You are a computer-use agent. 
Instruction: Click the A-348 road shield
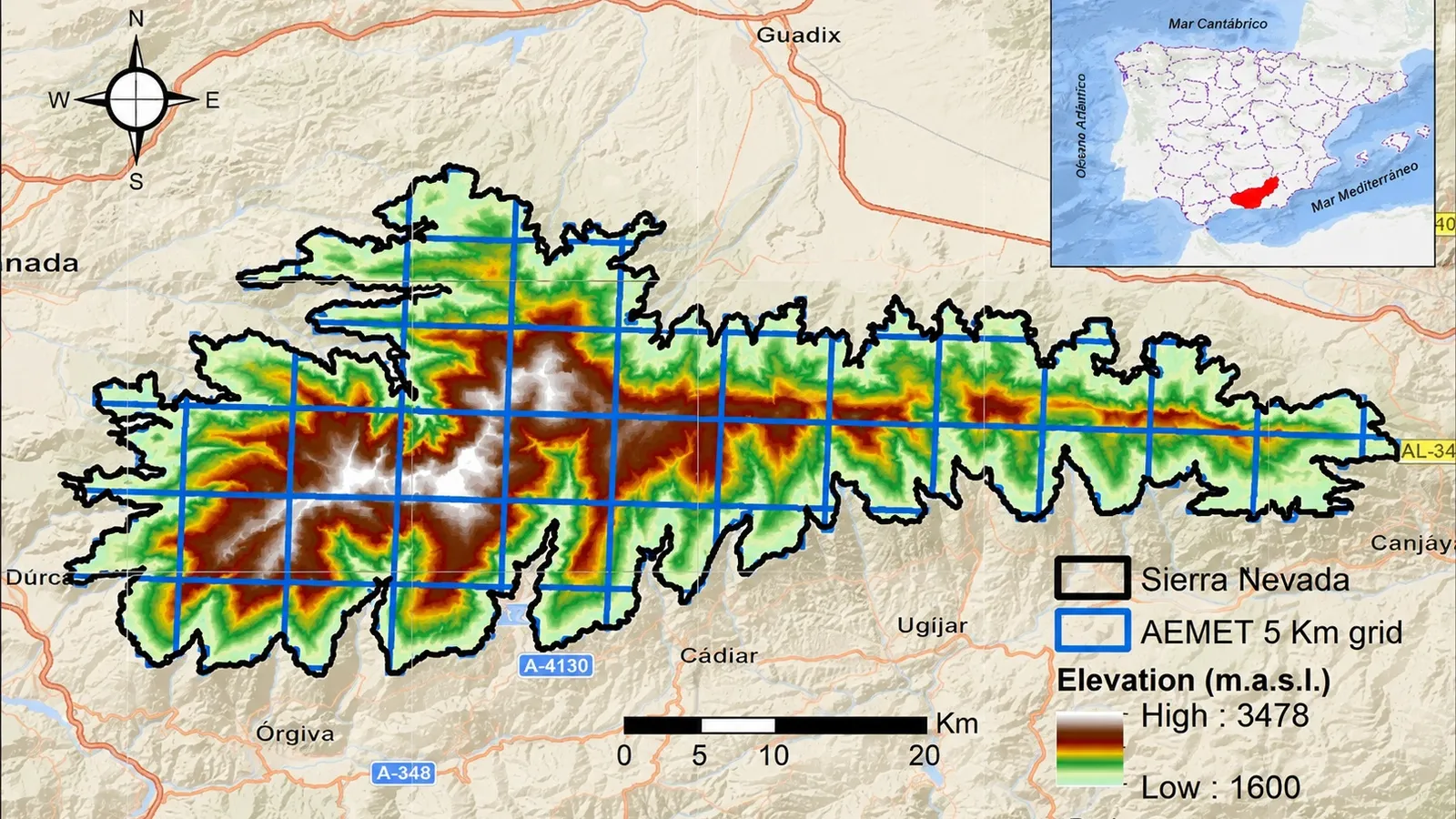(404, 773)
